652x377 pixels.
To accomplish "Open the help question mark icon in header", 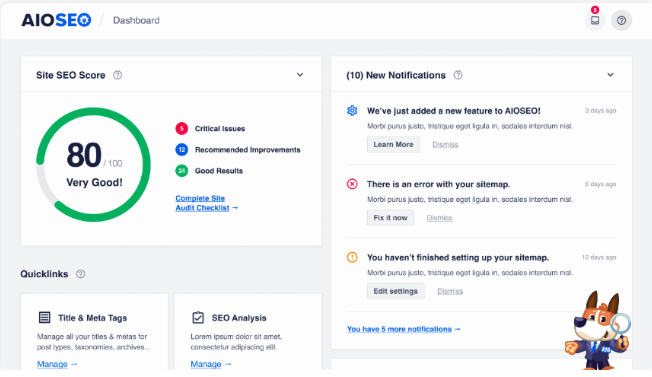I will pyautogui.click(x=621, y=20).
